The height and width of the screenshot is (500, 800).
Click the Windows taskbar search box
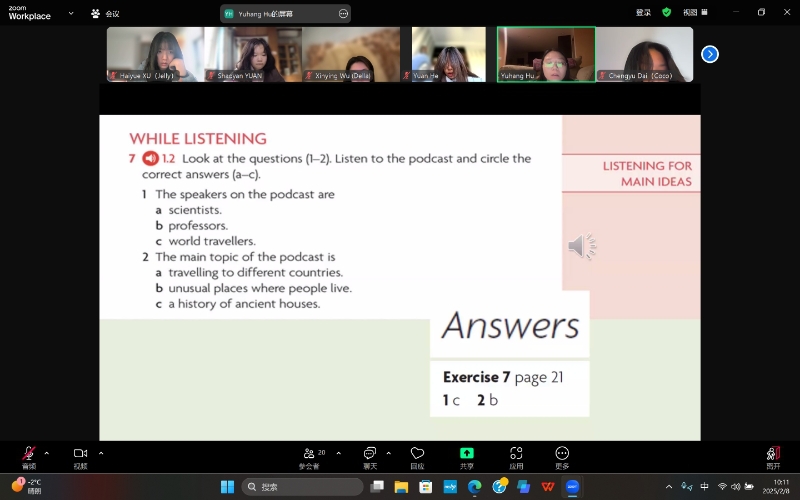coord(302,487)
